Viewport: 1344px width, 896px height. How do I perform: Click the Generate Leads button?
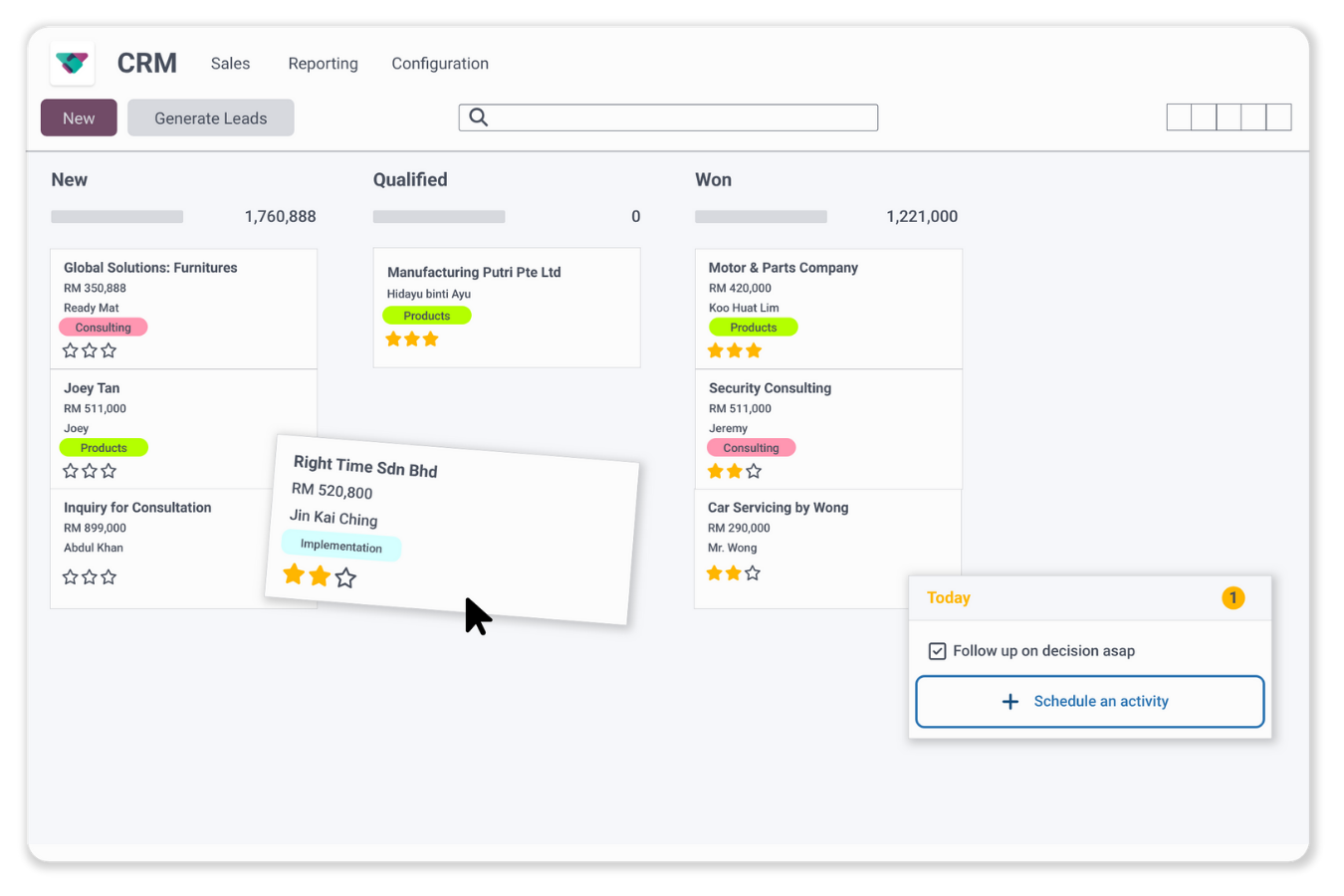tap(210, 117)
